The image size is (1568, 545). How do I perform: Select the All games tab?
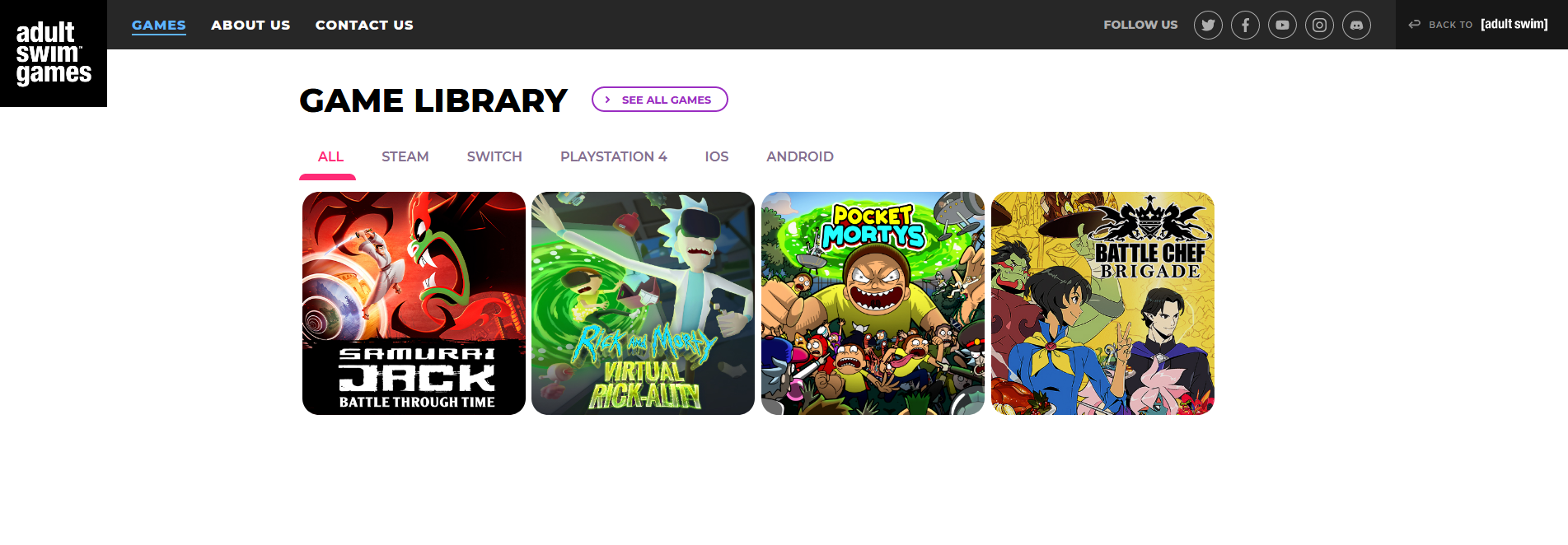coord(330,156)
